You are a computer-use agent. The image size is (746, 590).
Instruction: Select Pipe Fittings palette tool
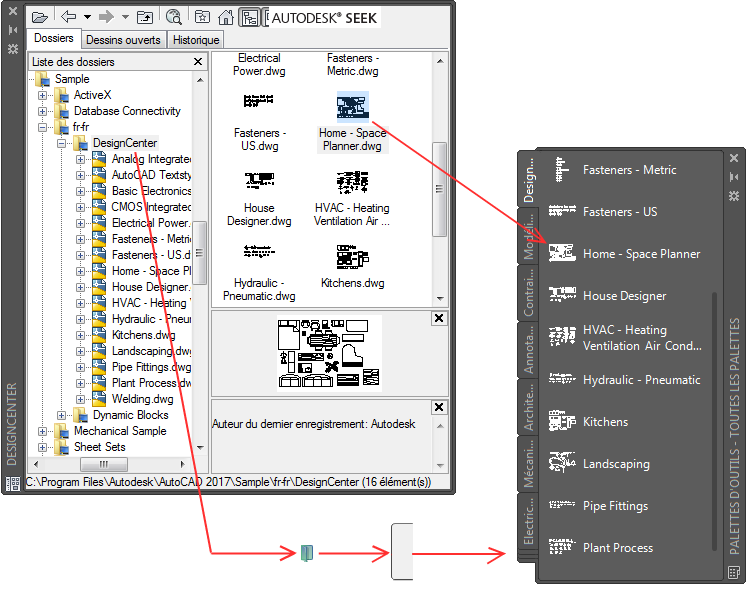point(627,505)
